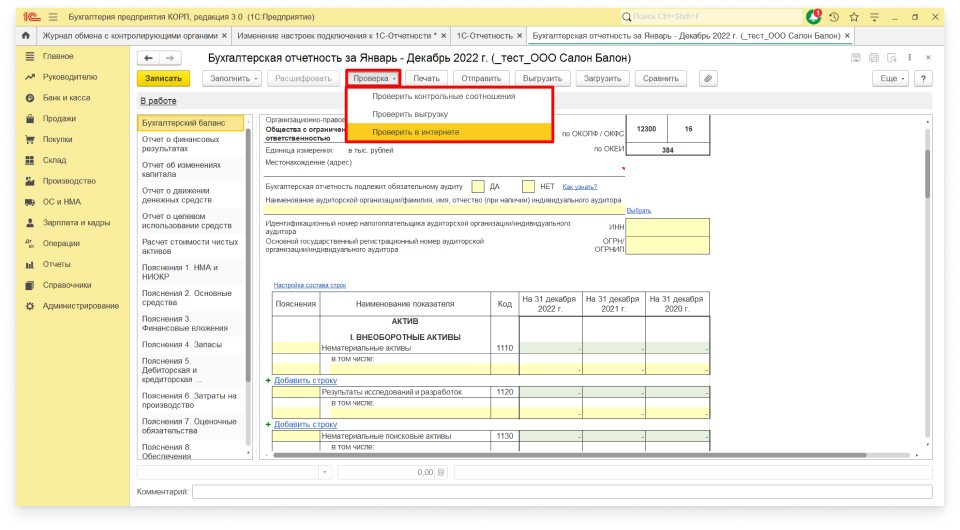This screenshot has width=960, height=530.
Task: Click the sections list vertical scrollbar
Action: [248, 257]
